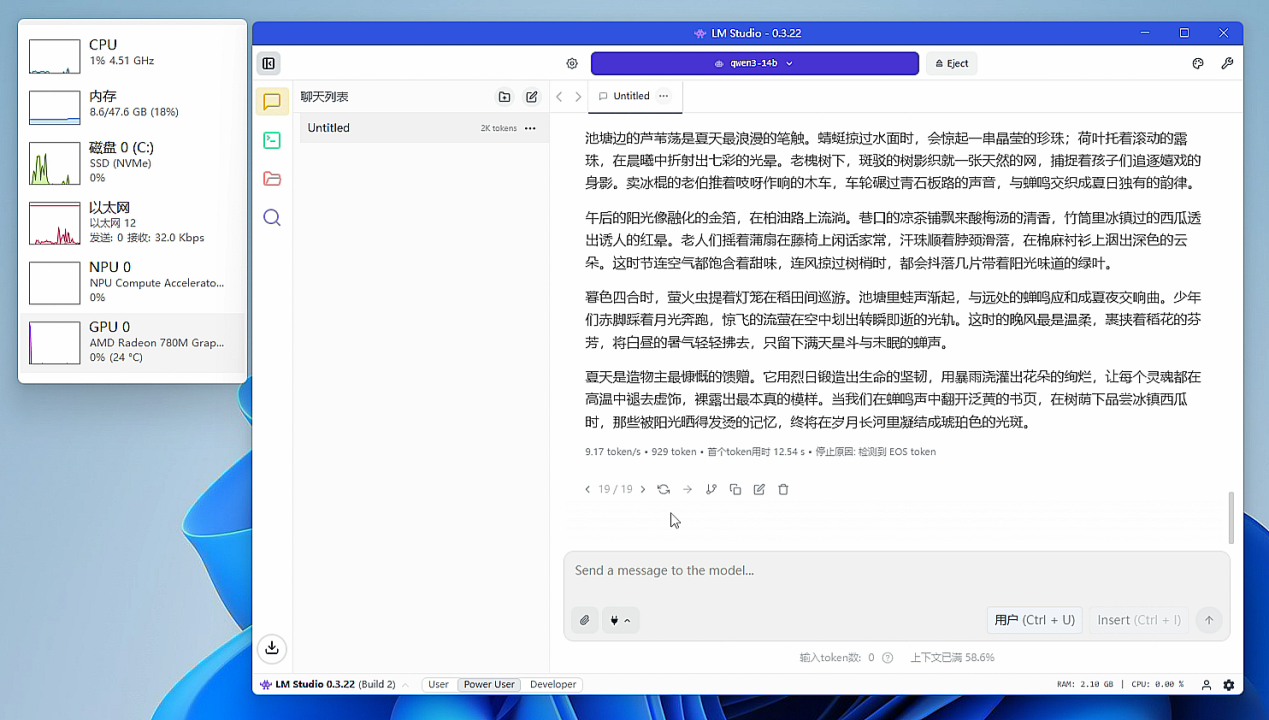Copy the assistant's message
The width and height of the screenshot is (1269, 720).
[x=735, y=489]
